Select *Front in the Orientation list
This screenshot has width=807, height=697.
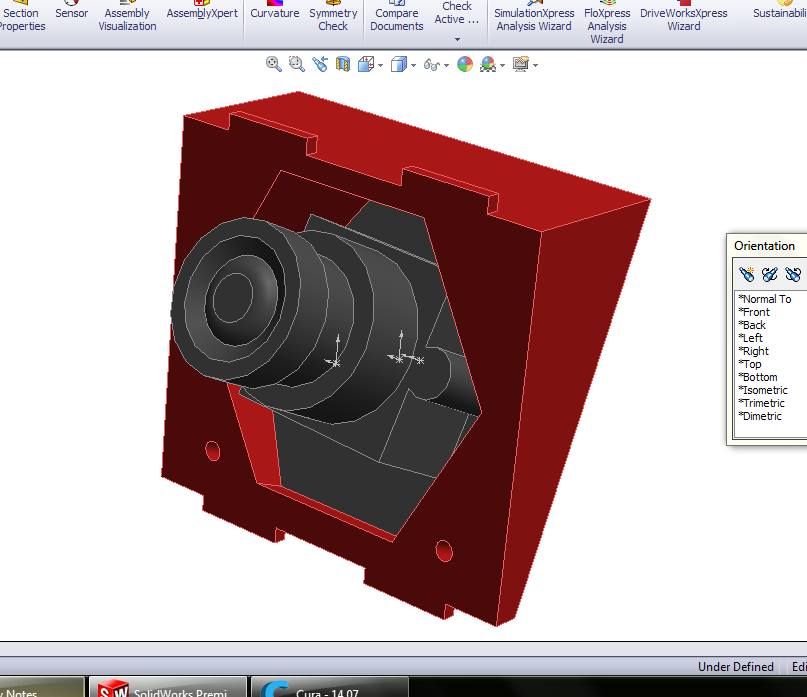pos(754,312)
